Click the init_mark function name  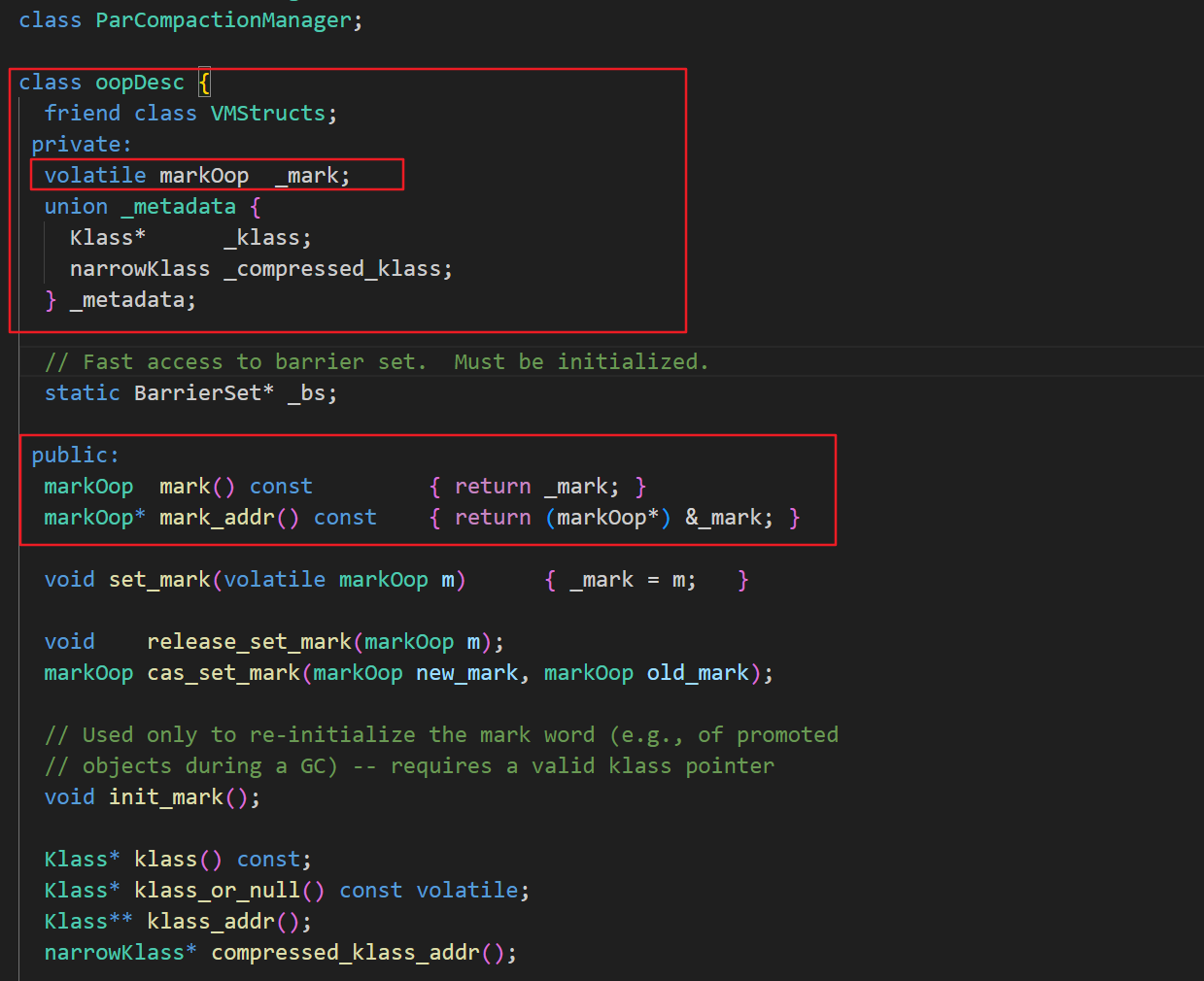coord(165,797)
